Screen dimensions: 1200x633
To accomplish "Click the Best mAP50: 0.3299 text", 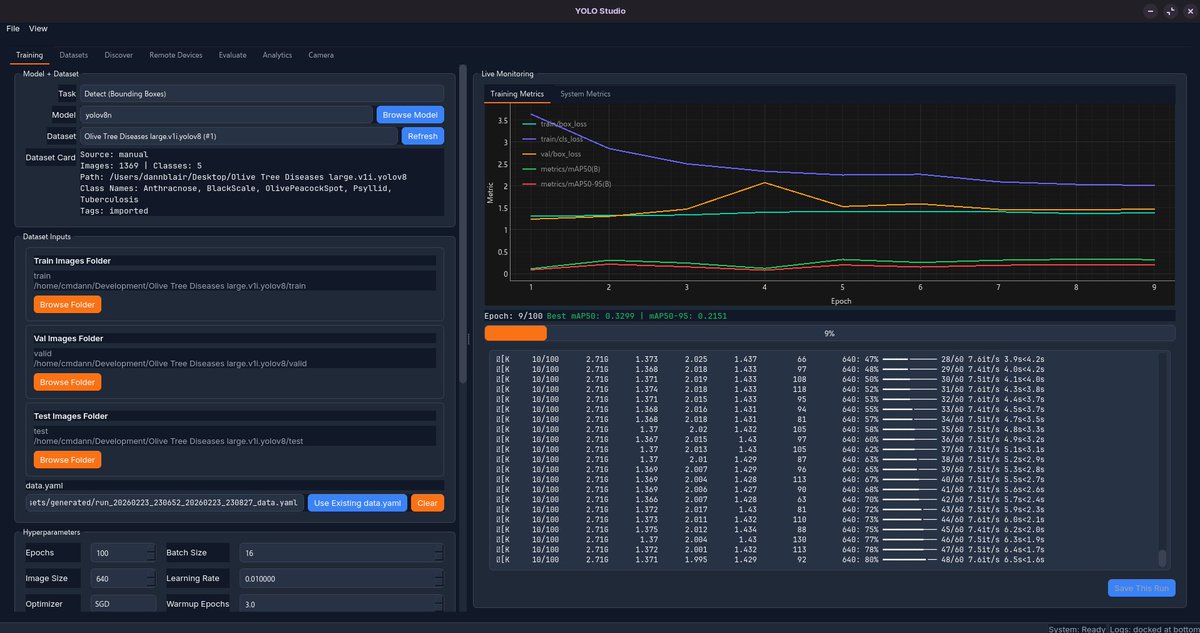I will coord(593,315).
